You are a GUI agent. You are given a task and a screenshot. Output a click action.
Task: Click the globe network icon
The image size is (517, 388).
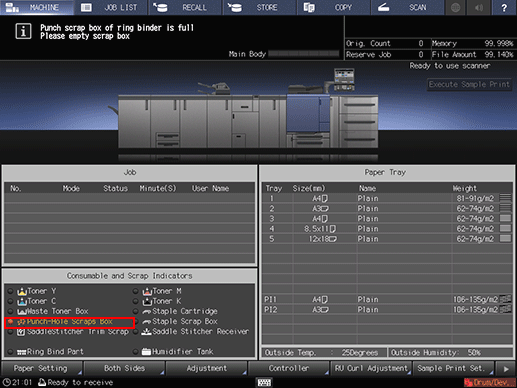456,7
